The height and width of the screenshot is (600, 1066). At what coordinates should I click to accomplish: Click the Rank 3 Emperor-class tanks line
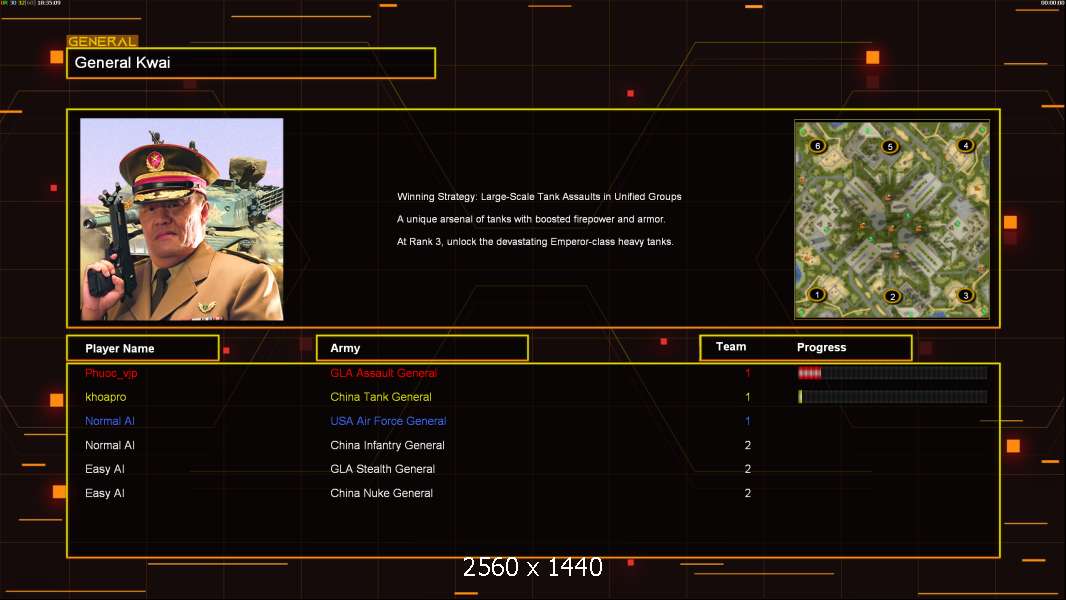(x=535, y=241)
